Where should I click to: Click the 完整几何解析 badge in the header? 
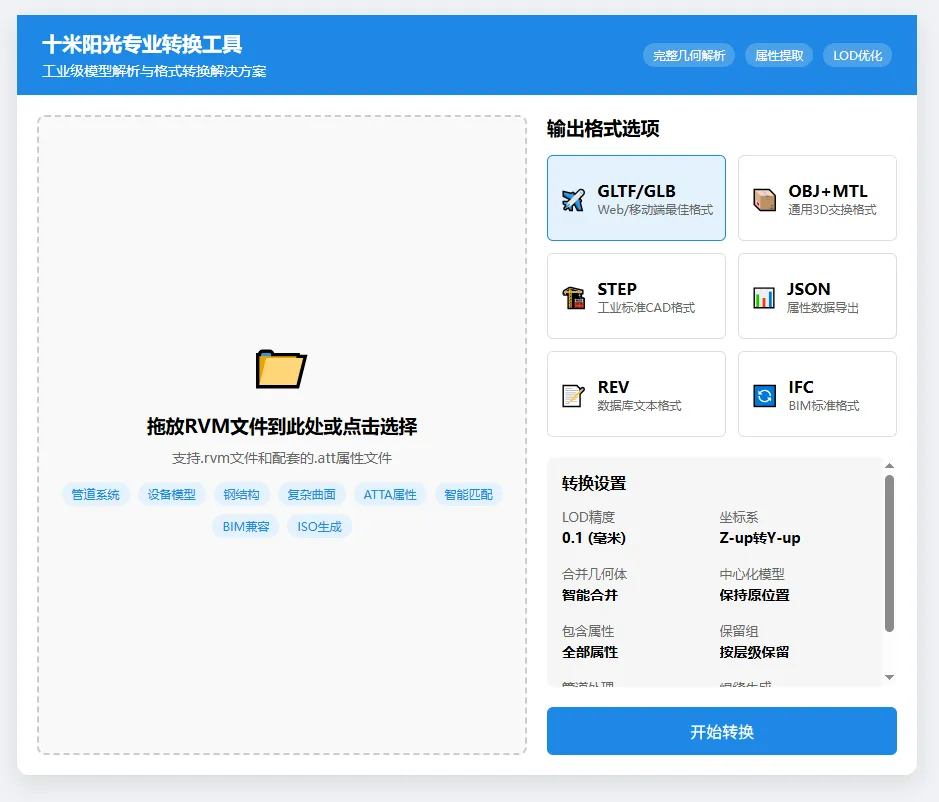[x=688, y=55]
